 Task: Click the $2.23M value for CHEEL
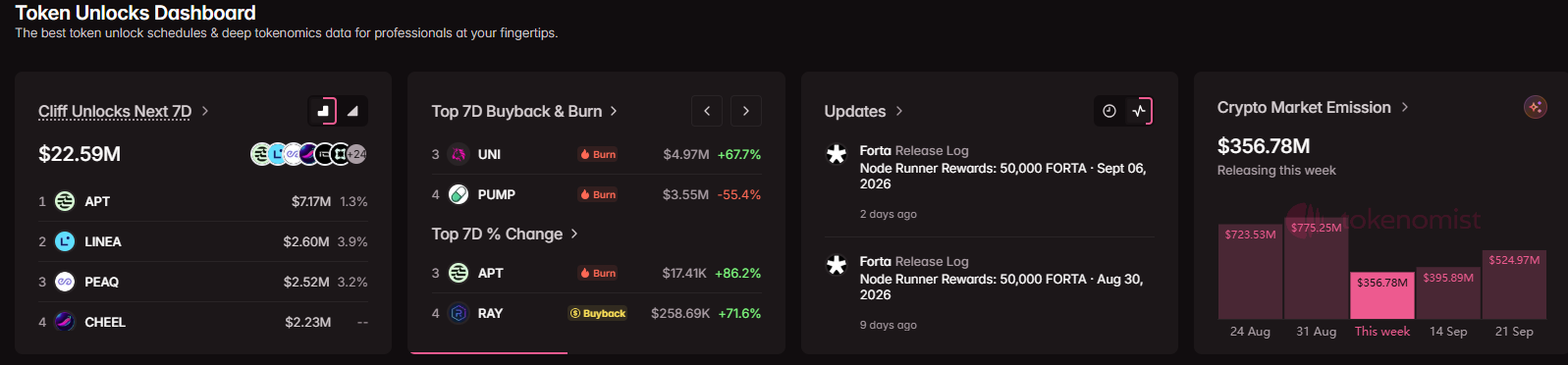tap(308, 322)
